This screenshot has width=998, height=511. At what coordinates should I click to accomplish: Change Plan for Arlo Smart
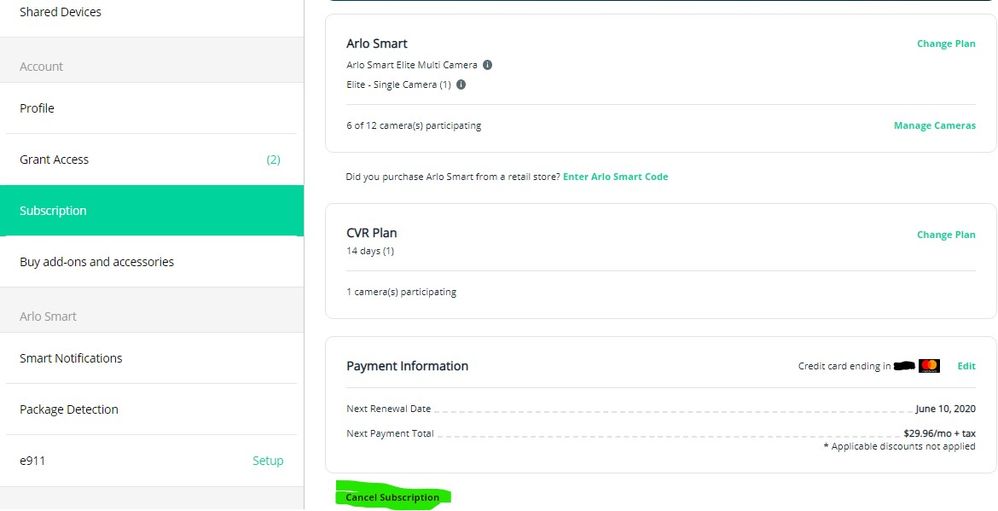946,44
